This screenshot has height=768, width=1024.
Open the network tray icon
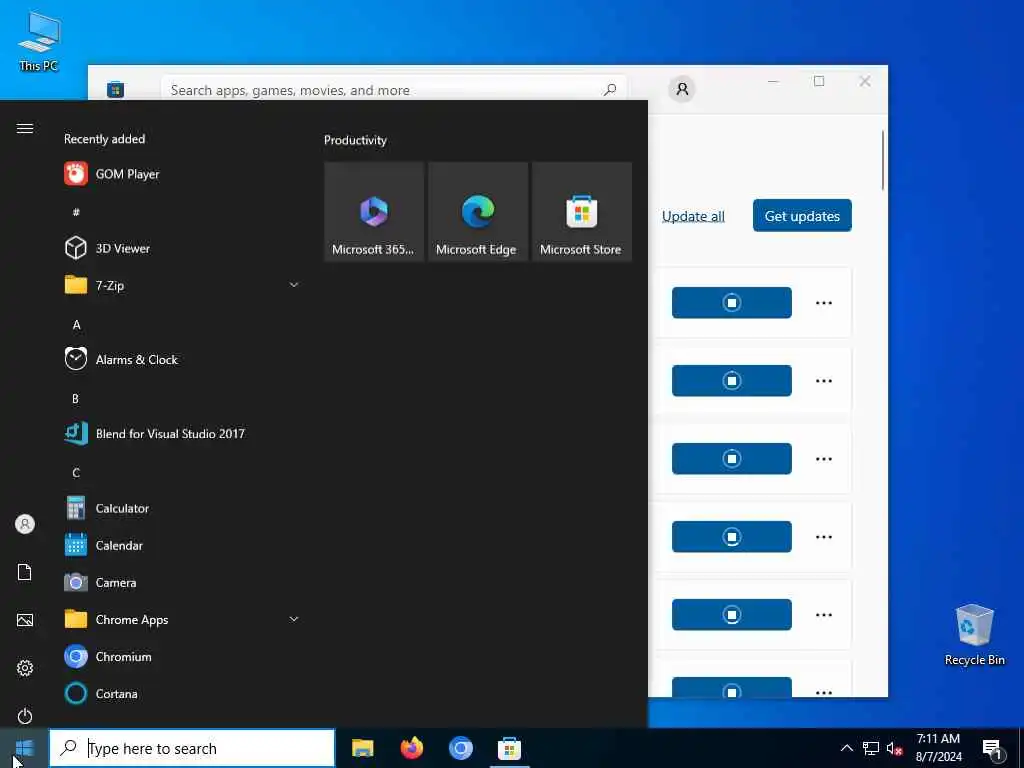click(871, 748)
